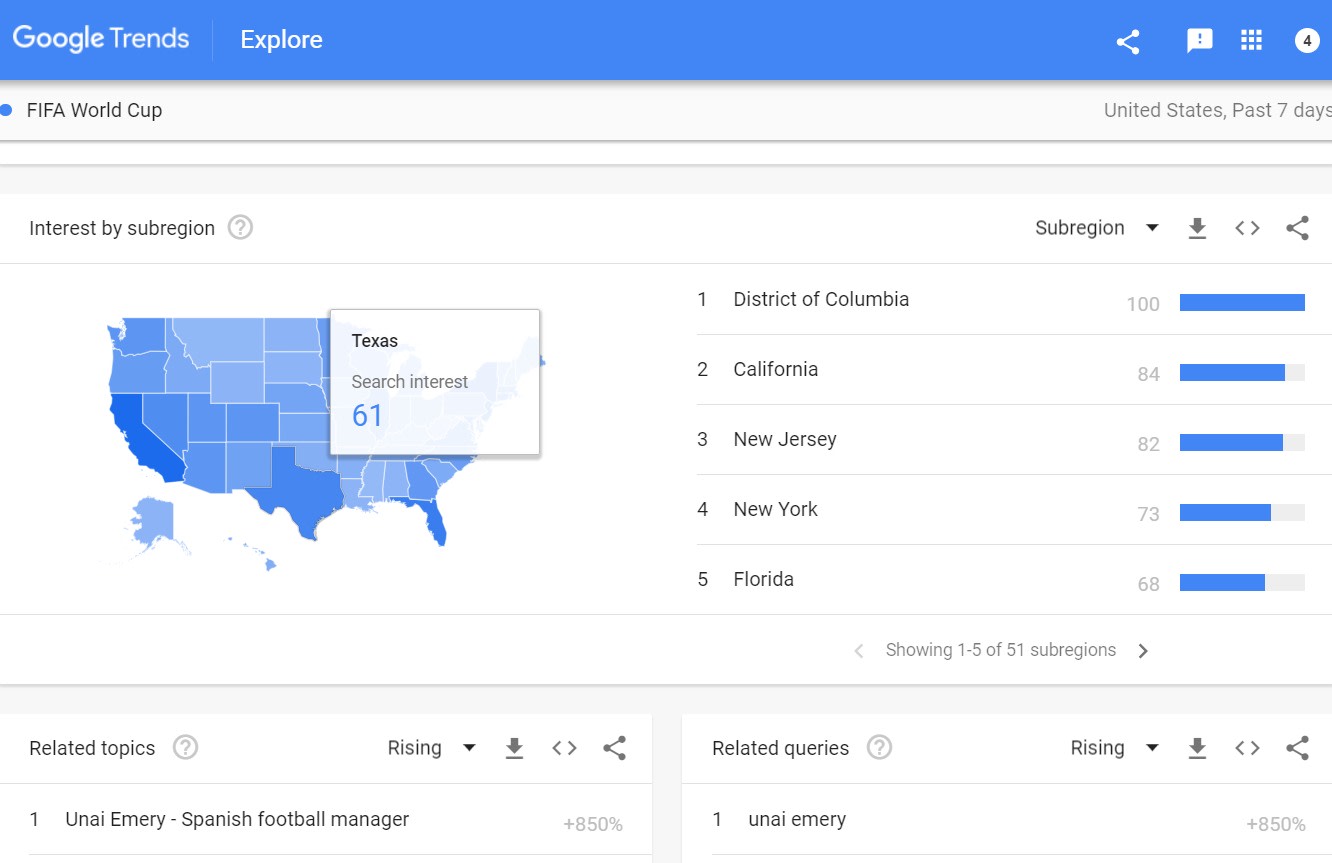Viewport: 1332px width, 863px height.
Task: Go to the next page of subregions
Action: 1143,651
